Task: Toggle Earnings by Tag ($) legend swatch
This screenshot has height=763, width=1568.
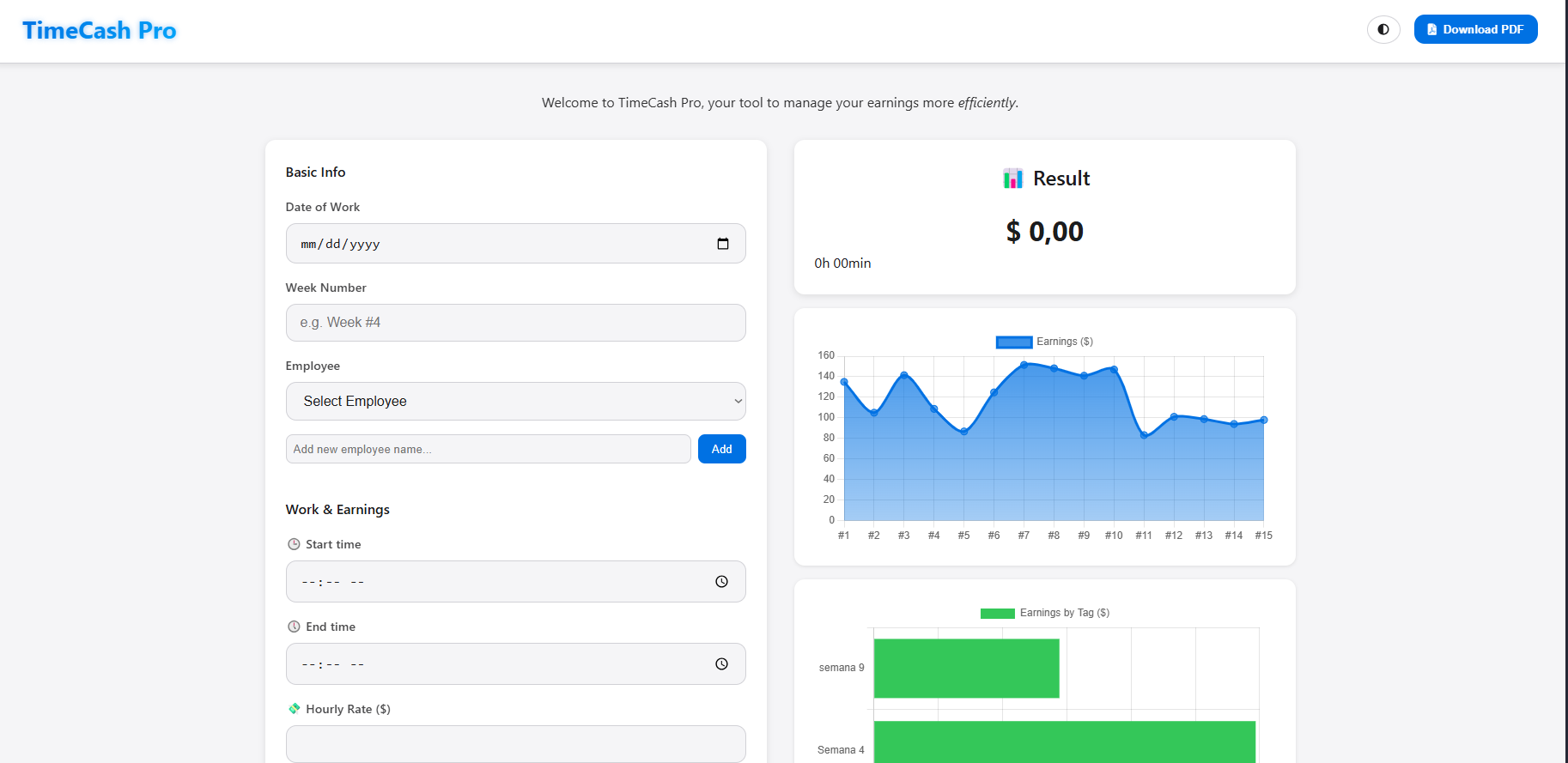Action: click(x=998, y=614)
